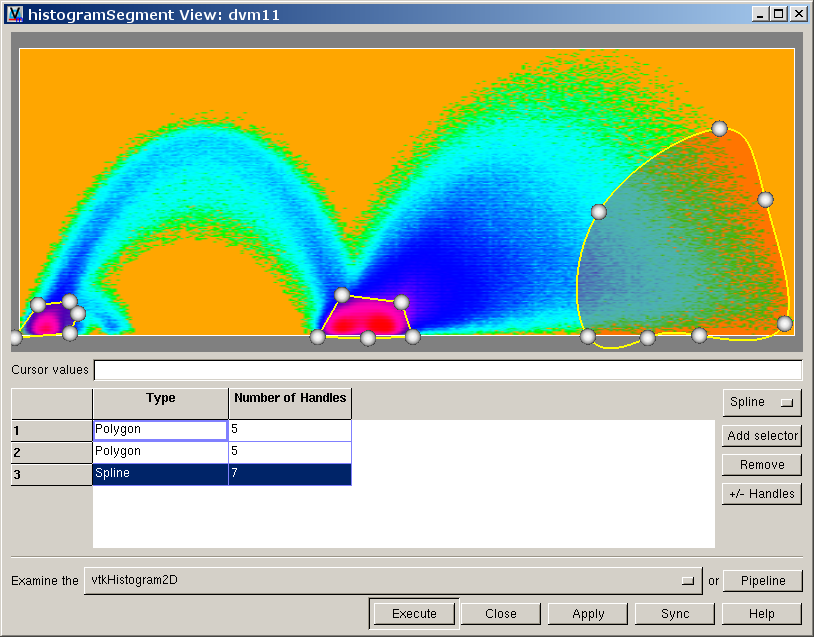Click the application icon in the title bar

click(x=15, y=14)
